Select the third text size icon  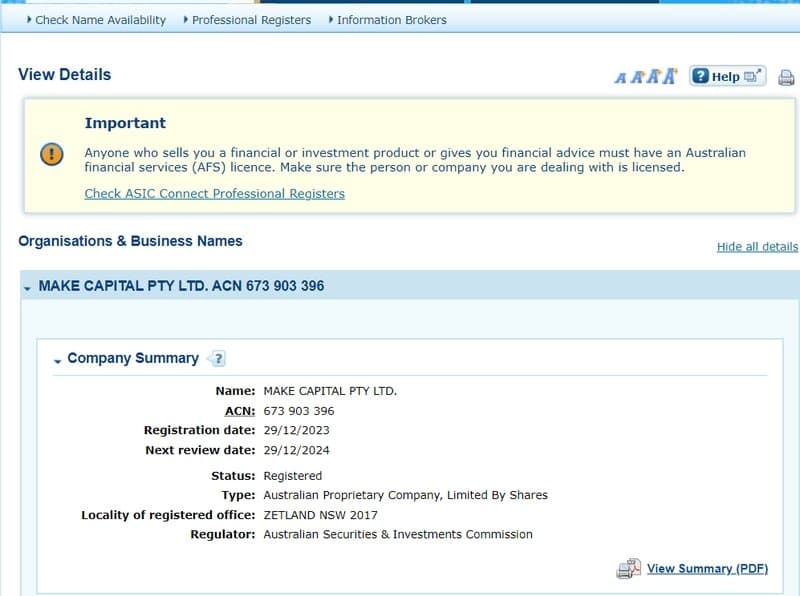652,77
